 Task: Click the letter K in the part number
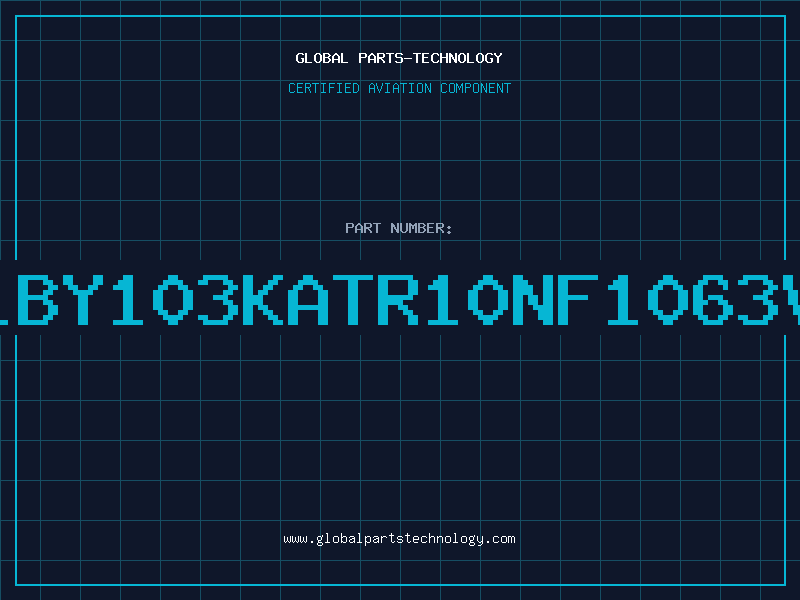[262, 299]
